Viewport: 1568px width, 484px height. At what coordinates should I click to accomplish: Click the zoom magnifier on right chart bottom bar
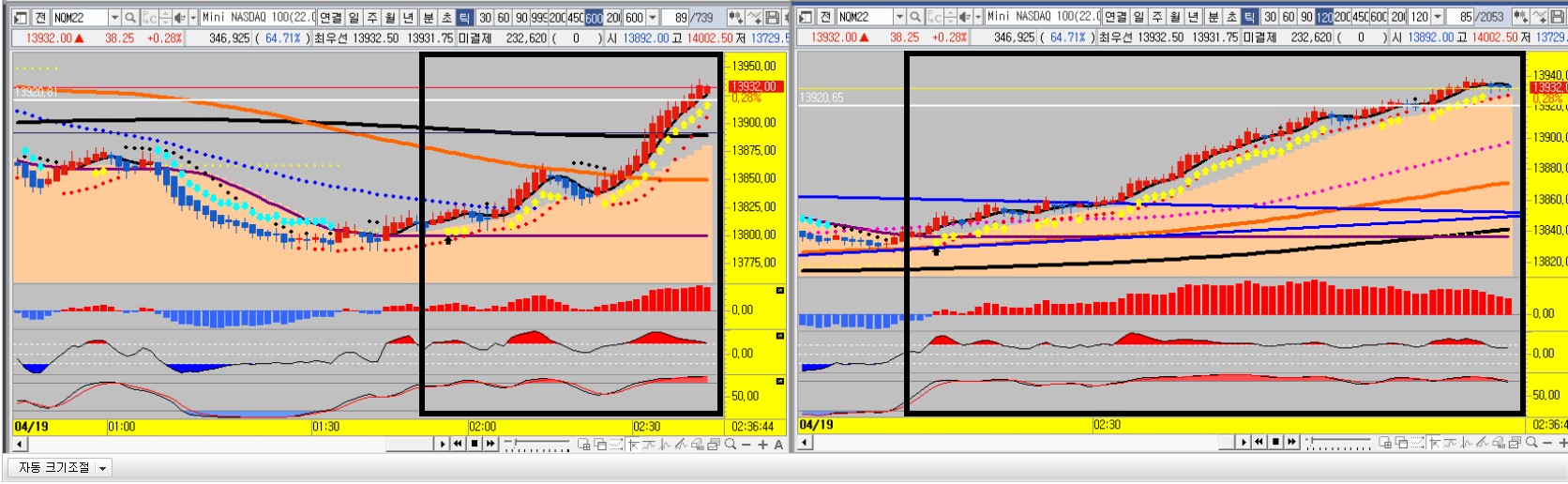click(1531, 443)
